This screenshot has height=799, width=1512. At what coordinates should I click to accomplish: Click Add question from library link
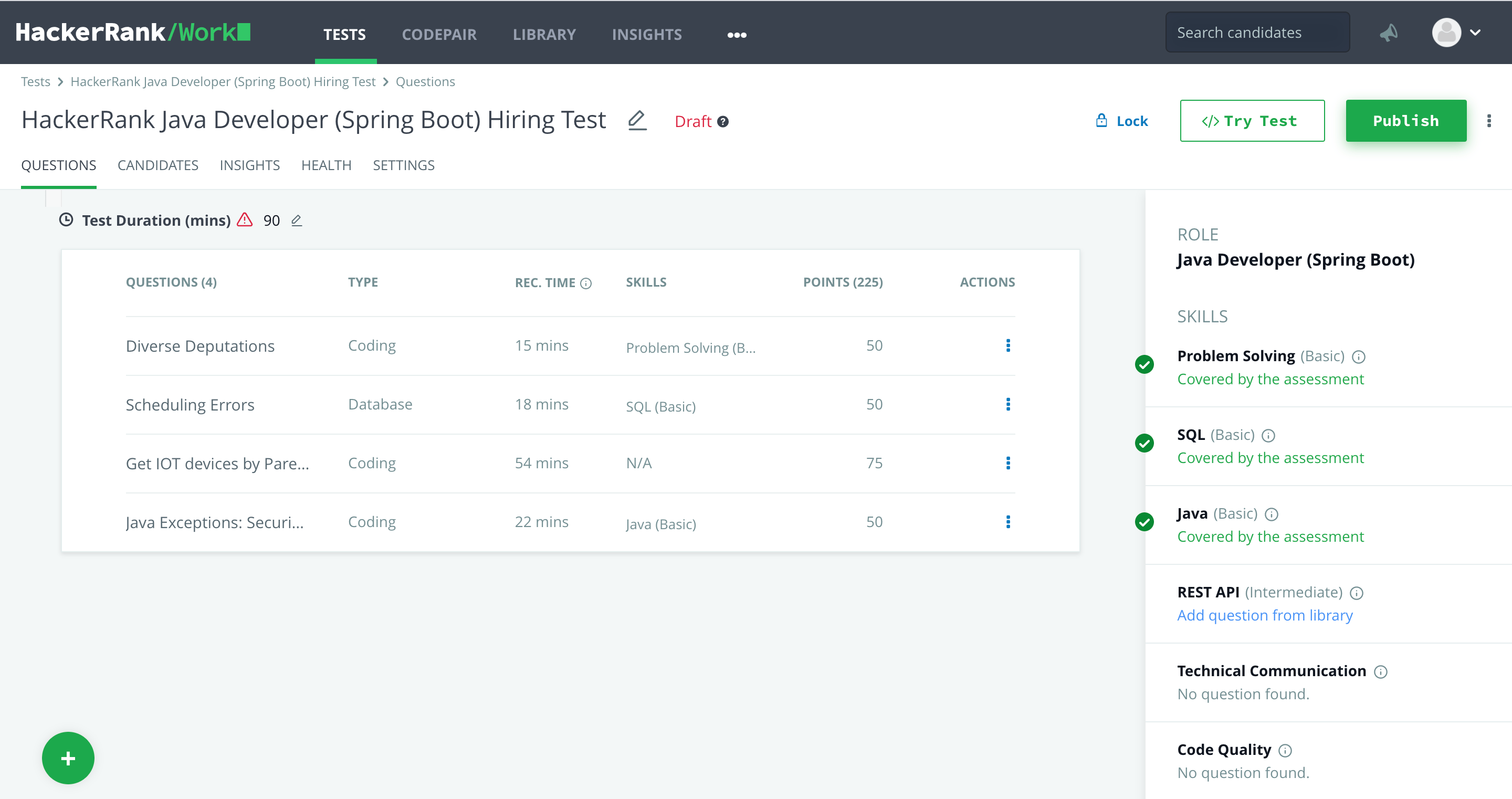click(1265, 615)
